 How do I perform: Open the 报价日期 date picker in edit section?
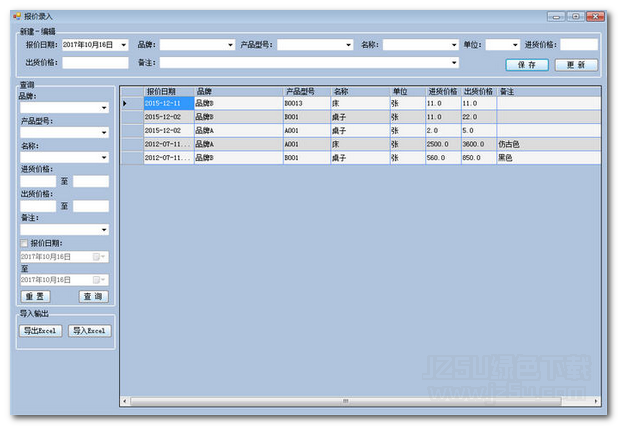[123, 45]
